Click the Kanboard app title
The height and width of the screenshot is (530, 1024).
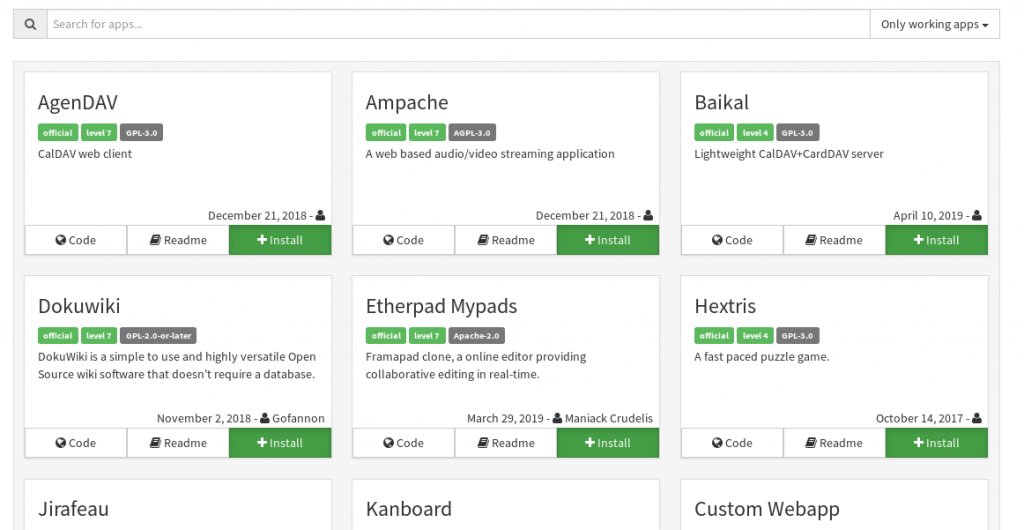click(409, 509)
